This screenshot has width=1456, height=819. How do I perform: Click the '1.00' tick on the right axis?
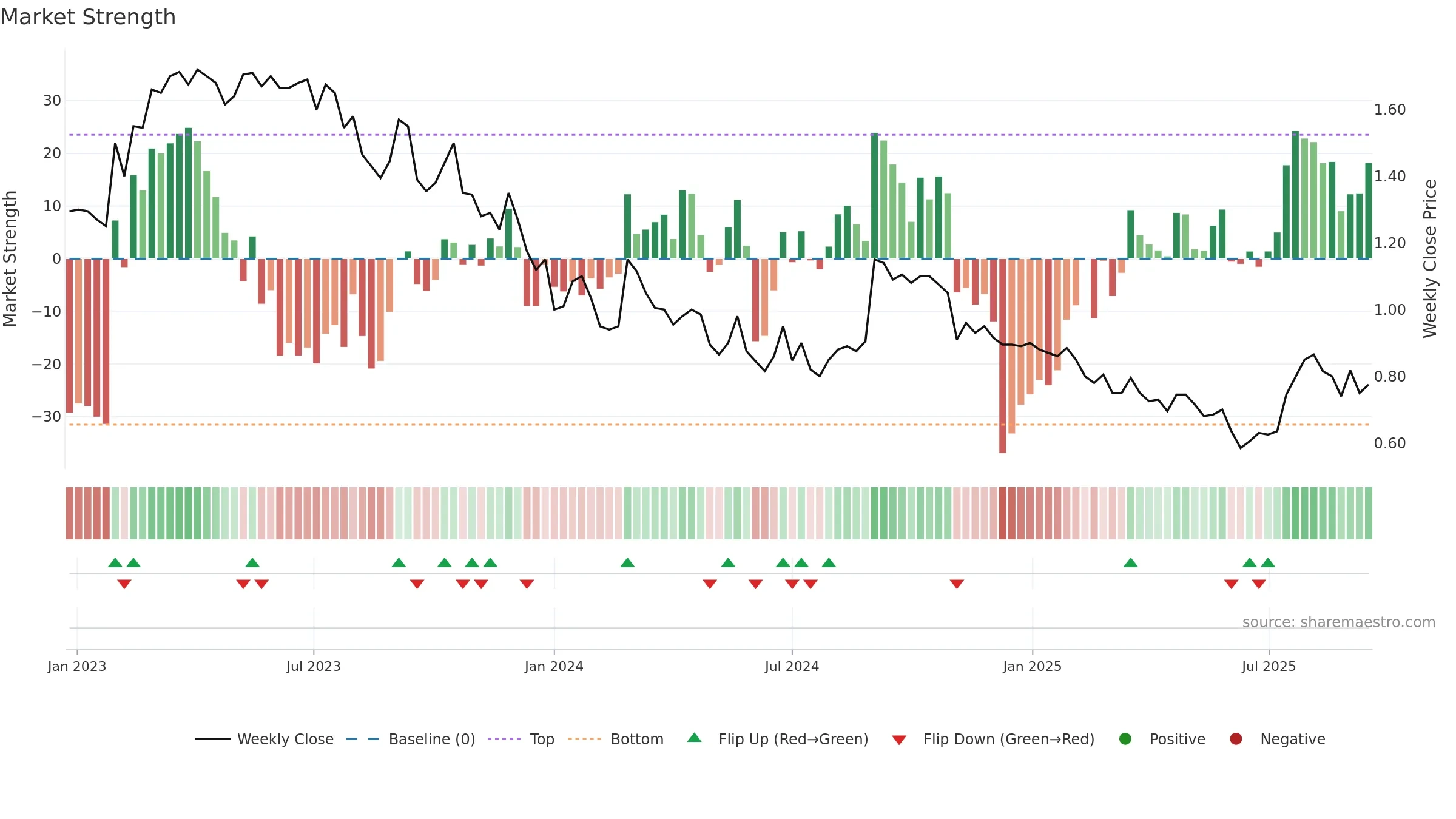coord(1390,310)
